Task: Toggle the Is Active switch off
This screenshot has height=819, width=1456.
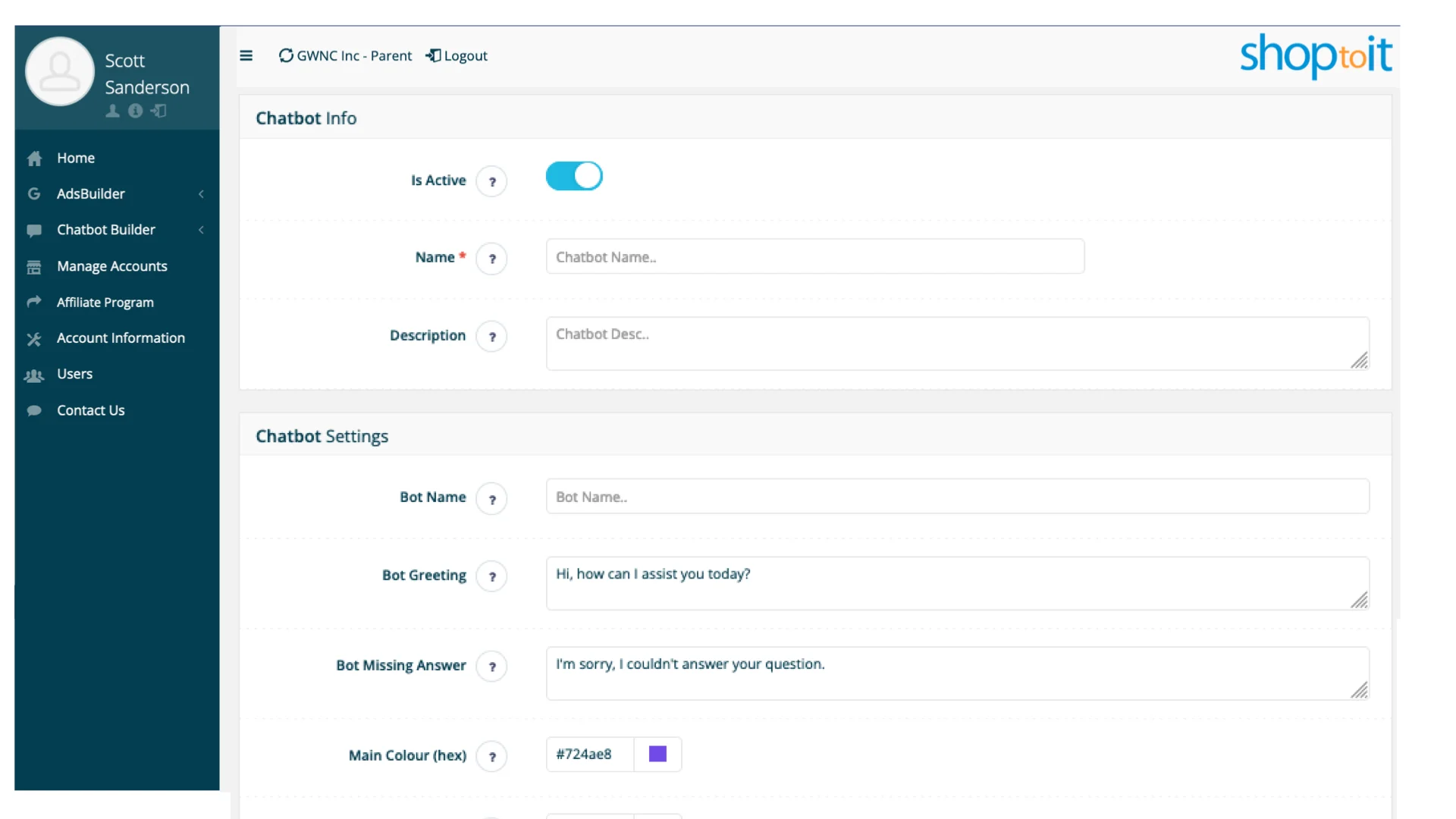Action: coord(574,176)
